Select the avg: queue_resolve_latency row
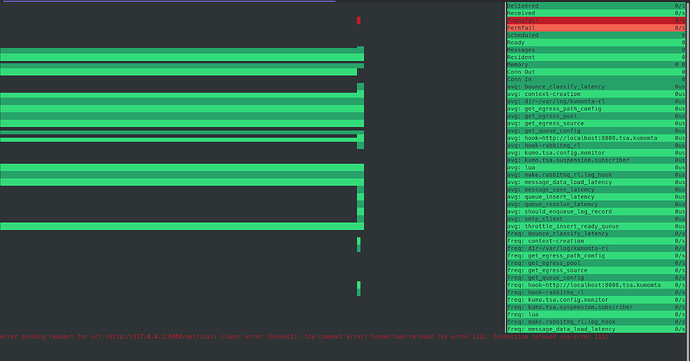690x361 pixels. (596, 204)
